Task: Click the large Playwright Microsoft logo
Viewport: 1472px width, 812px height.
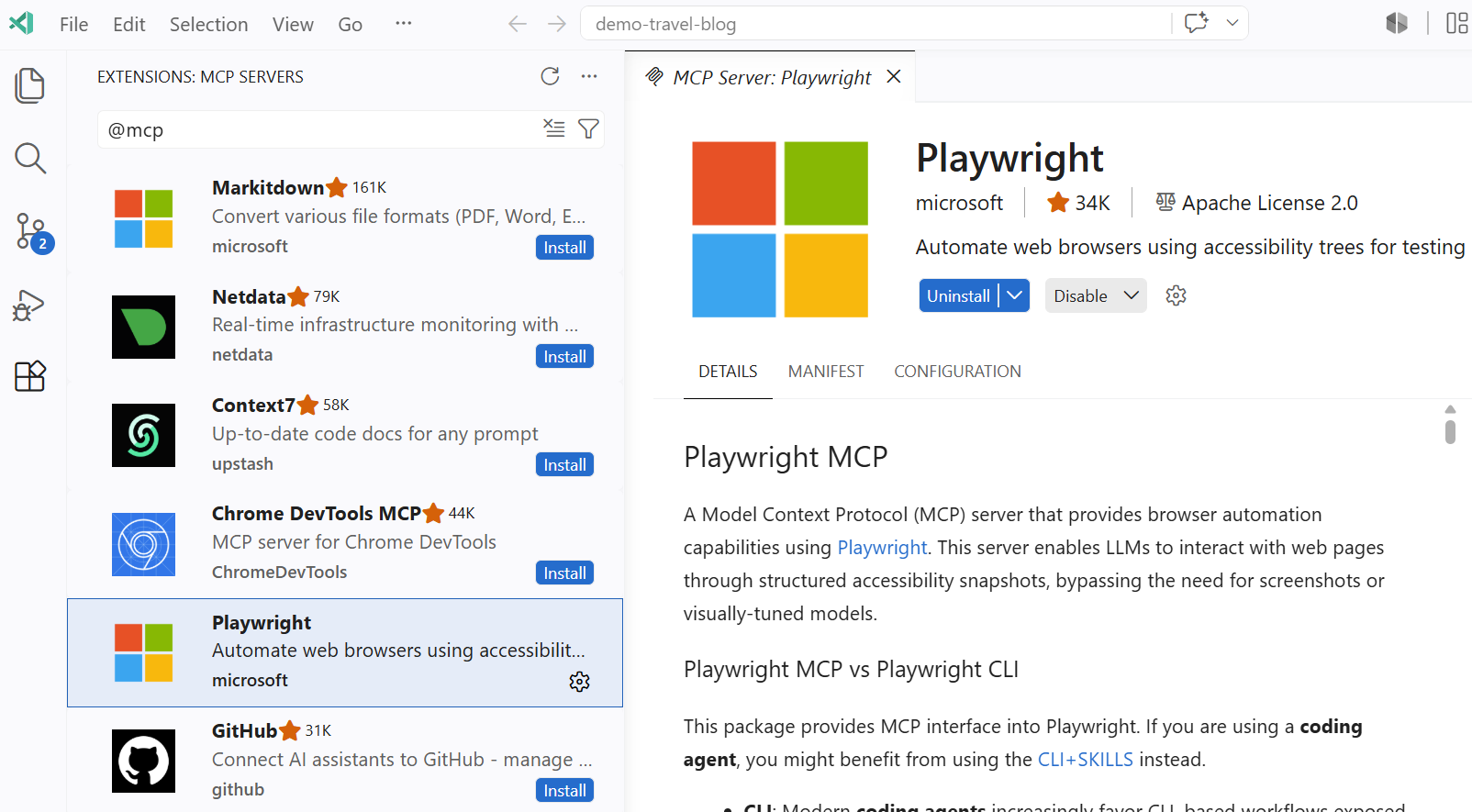Action: [780, 229]
